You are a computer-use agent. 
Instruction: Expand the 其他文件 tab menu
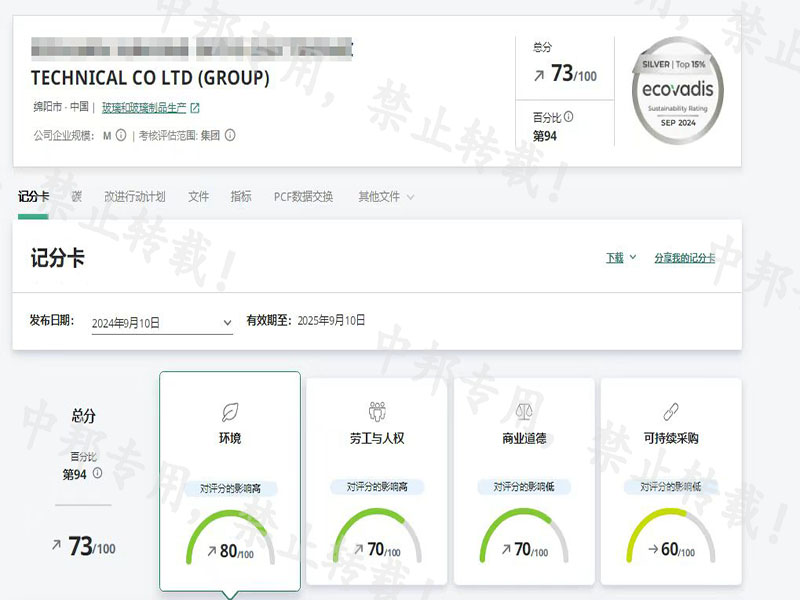[386, 197]
